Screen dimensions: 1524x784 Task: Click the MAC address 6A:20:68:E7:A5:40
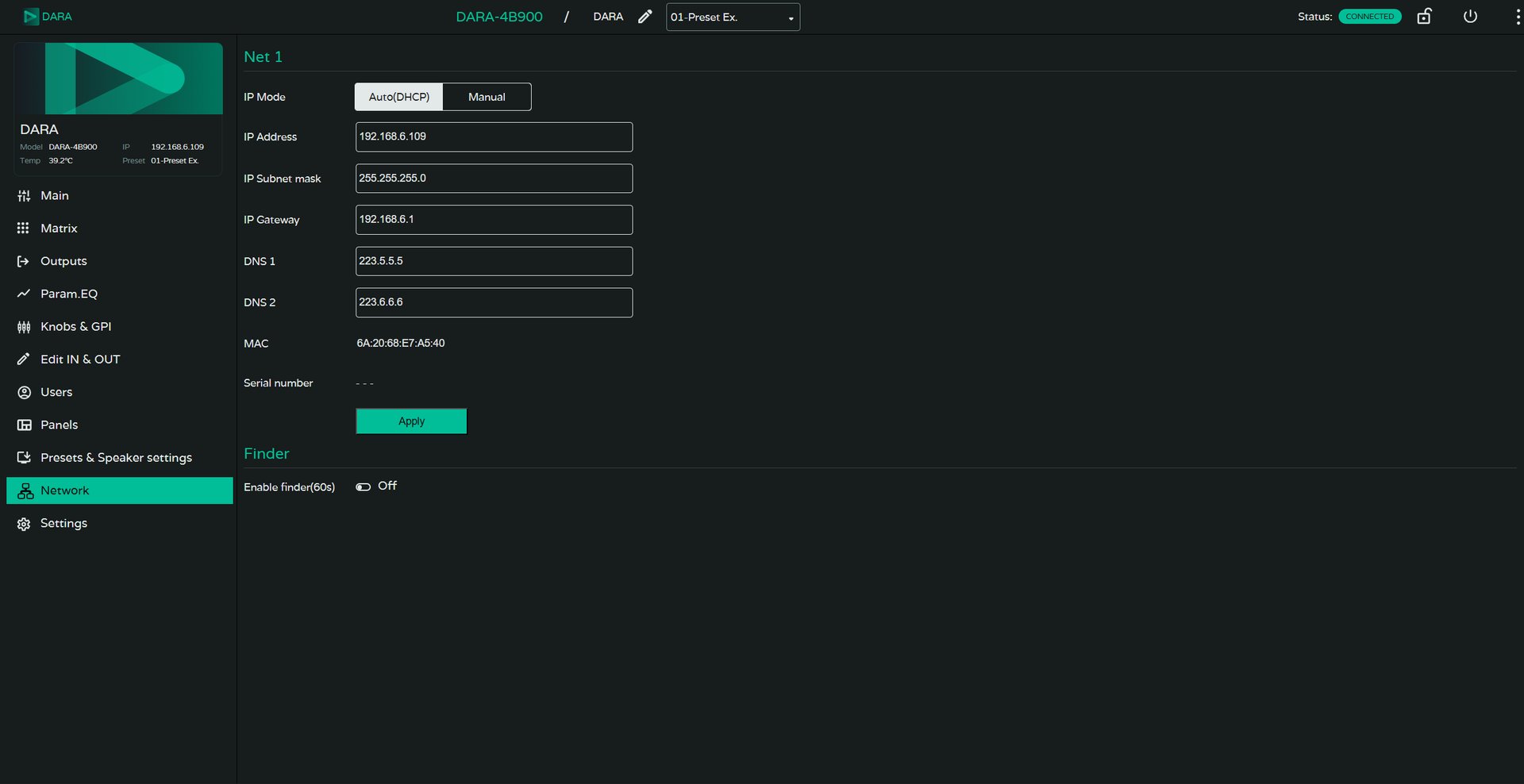[401, 344]
